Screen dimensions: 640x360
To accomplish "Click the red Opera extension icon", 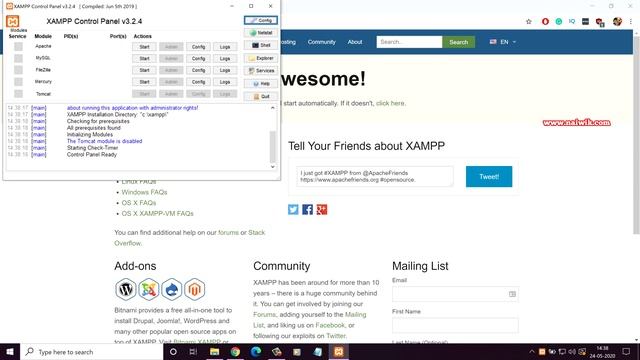I will coord(545,22).
